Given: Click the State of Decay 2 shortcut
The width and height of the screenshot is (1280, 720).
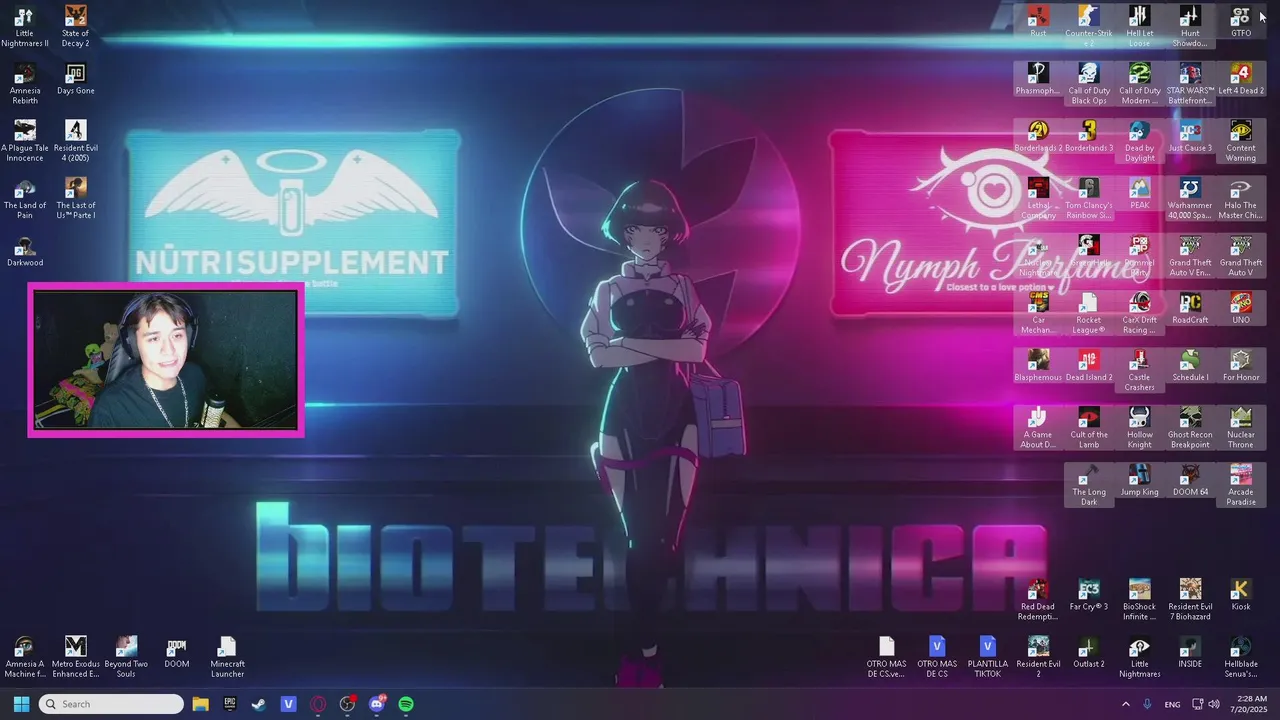Looking at the screenshot, I should pos(75,26).
